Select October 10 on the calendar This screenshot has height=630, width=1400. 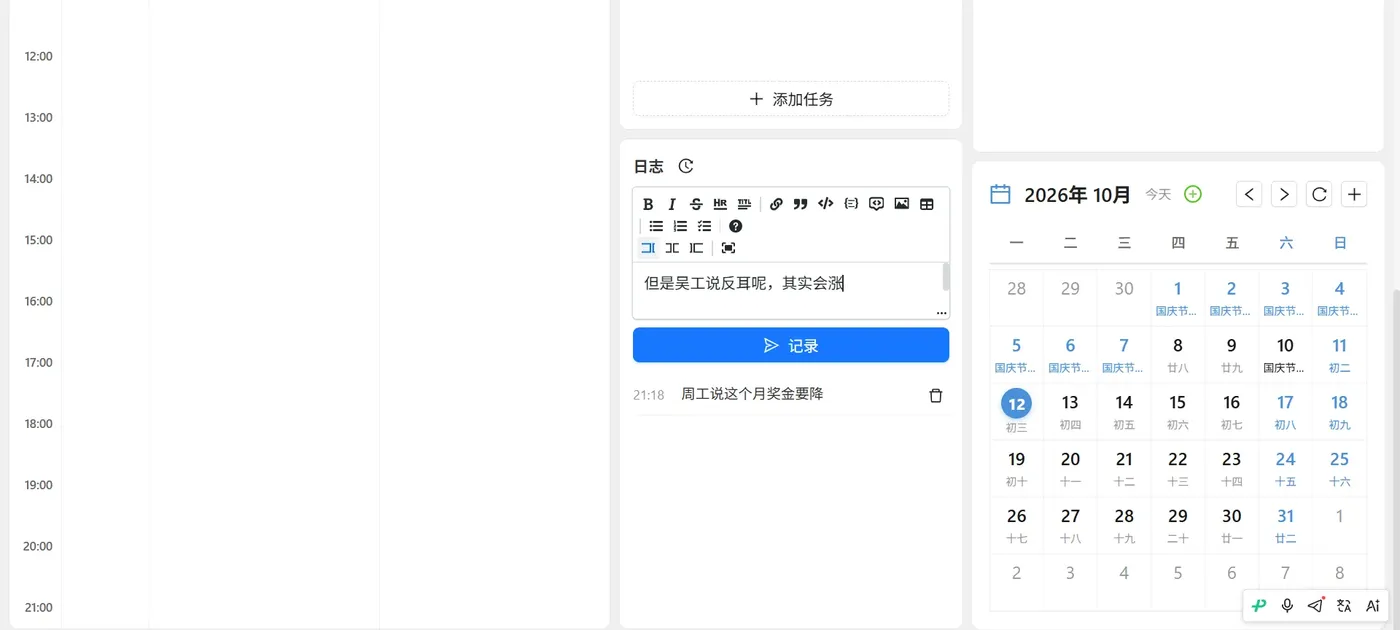click(x=1285, y=354)
